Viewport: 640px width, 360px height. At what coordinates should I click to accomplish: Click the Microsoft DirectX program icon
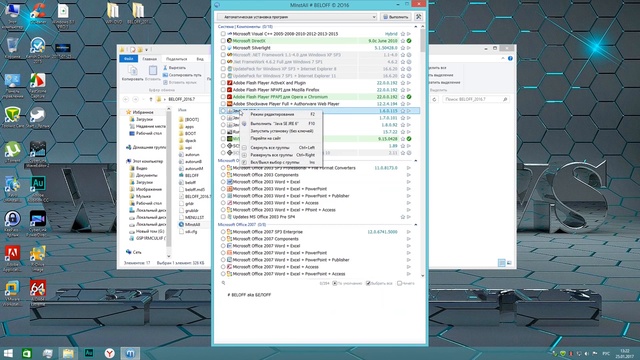[x=229, y=41]
